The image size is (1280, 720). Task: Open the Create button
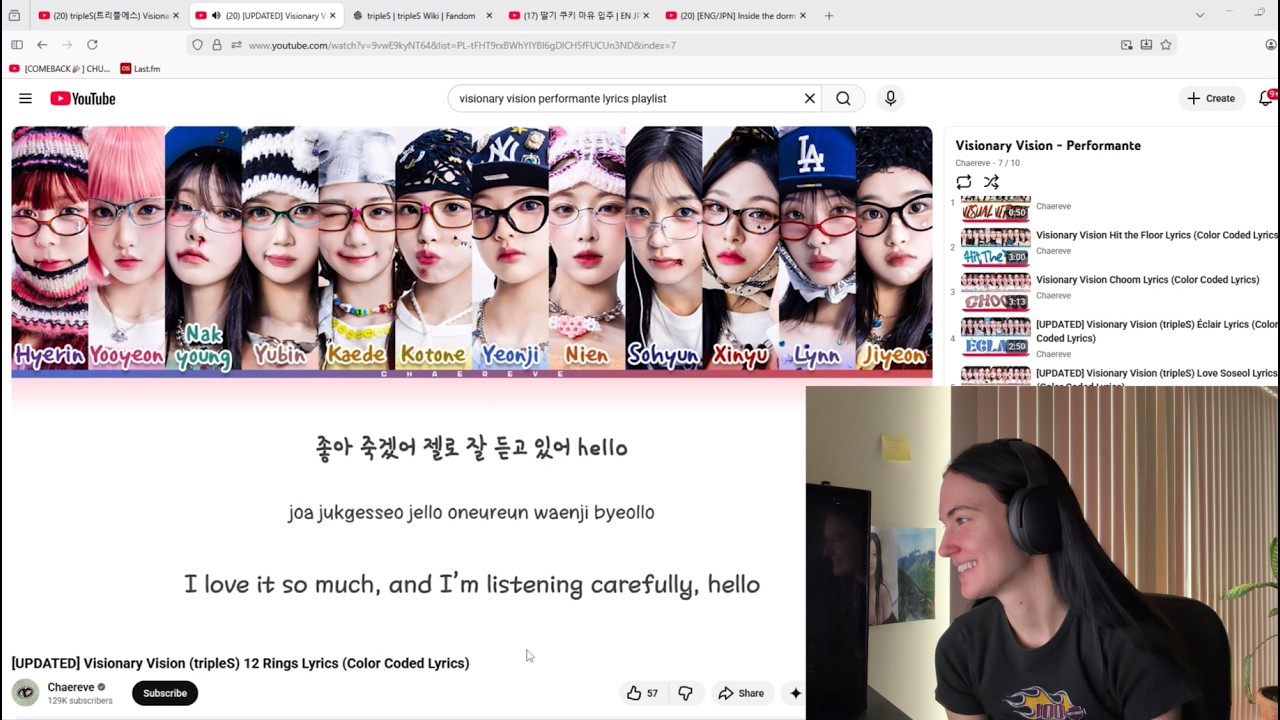(1211, 98)
